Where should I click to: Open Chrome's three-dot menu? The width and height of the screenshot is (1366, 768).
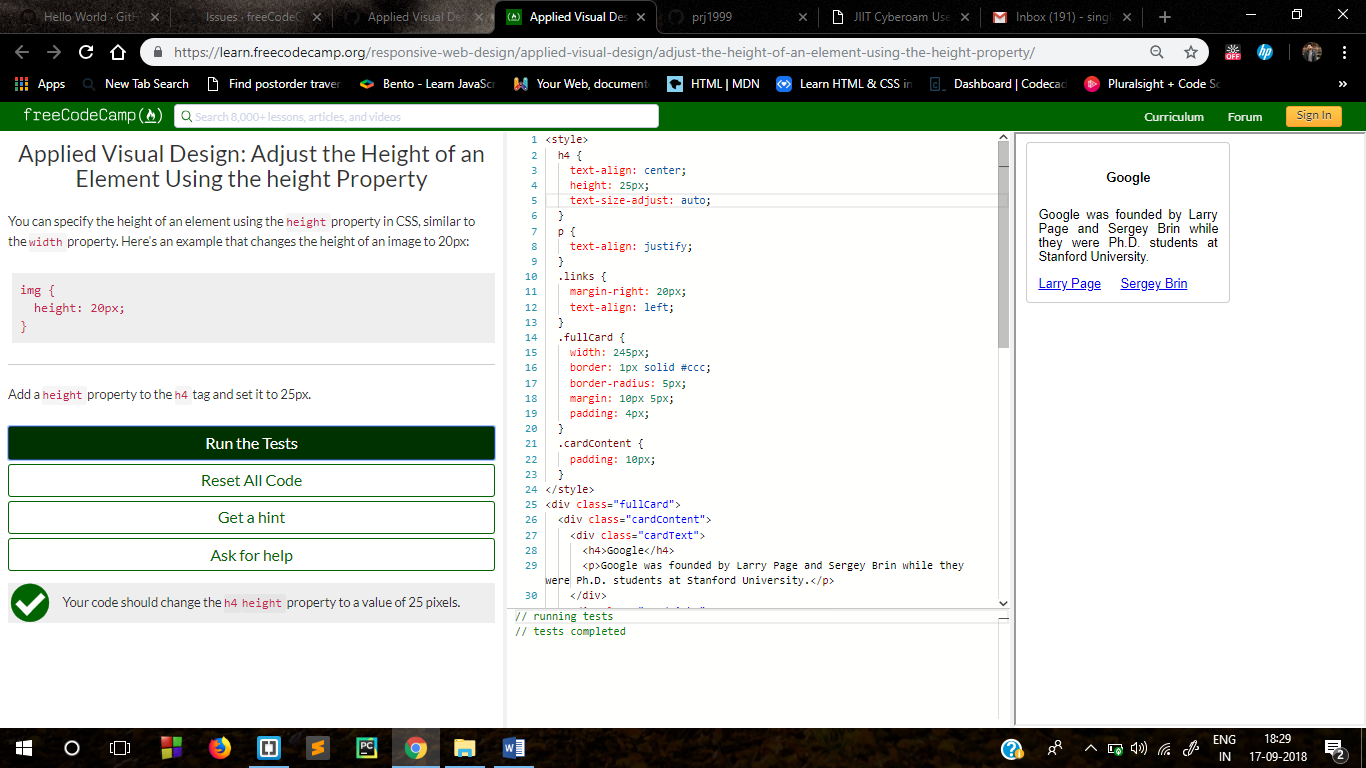pyautogui.click(x=1343, y=51)
